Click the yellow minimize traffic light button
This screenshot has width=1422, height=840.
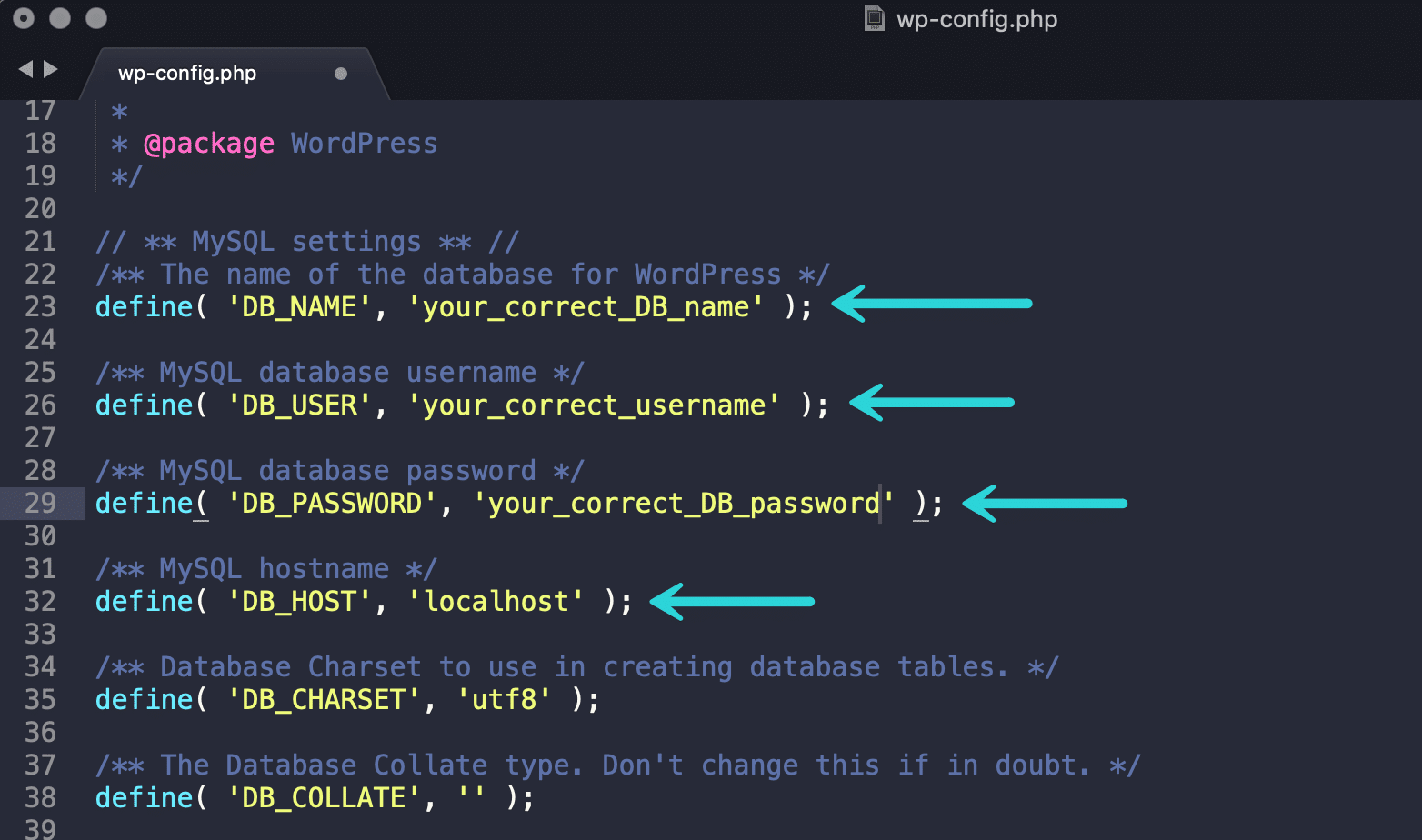click(x=61, y=17)
